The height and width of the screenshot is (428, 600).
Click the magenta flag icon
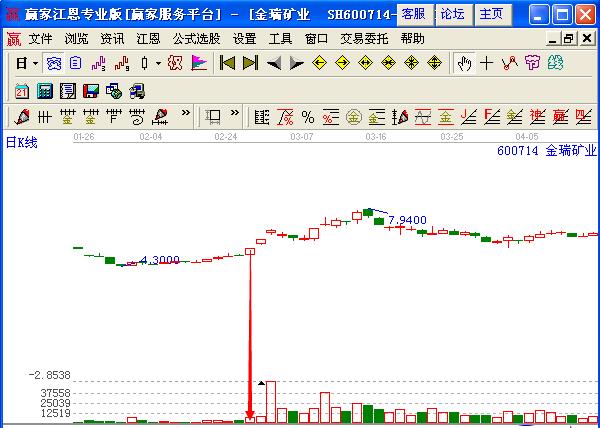[x=199, y=63]
